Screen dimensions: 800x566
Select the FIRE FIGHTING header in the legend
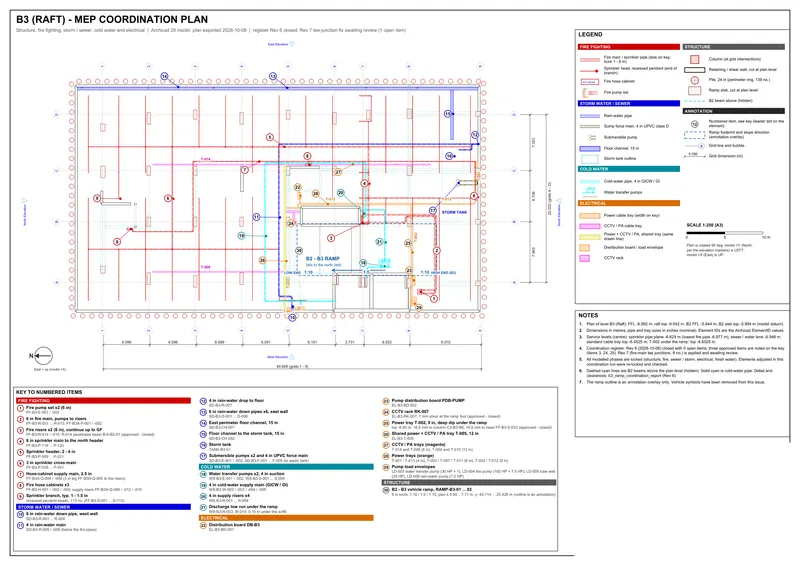[629, 46]
